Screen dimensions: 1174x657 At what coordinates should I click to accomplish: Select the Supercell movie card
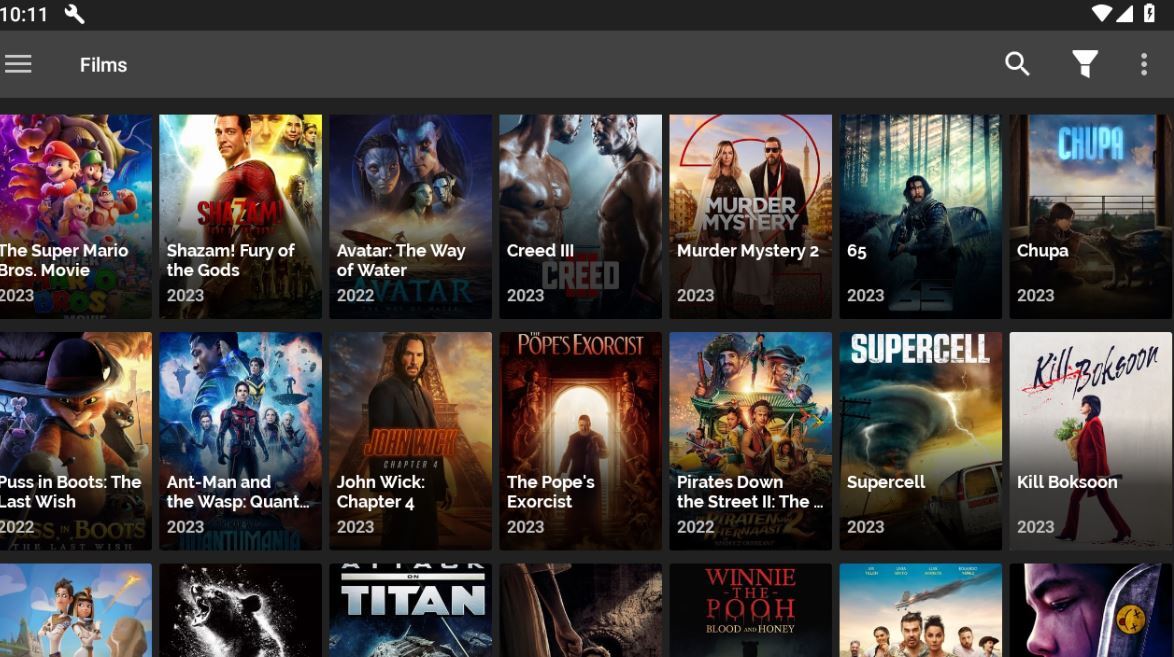click(x=920, y=441)
